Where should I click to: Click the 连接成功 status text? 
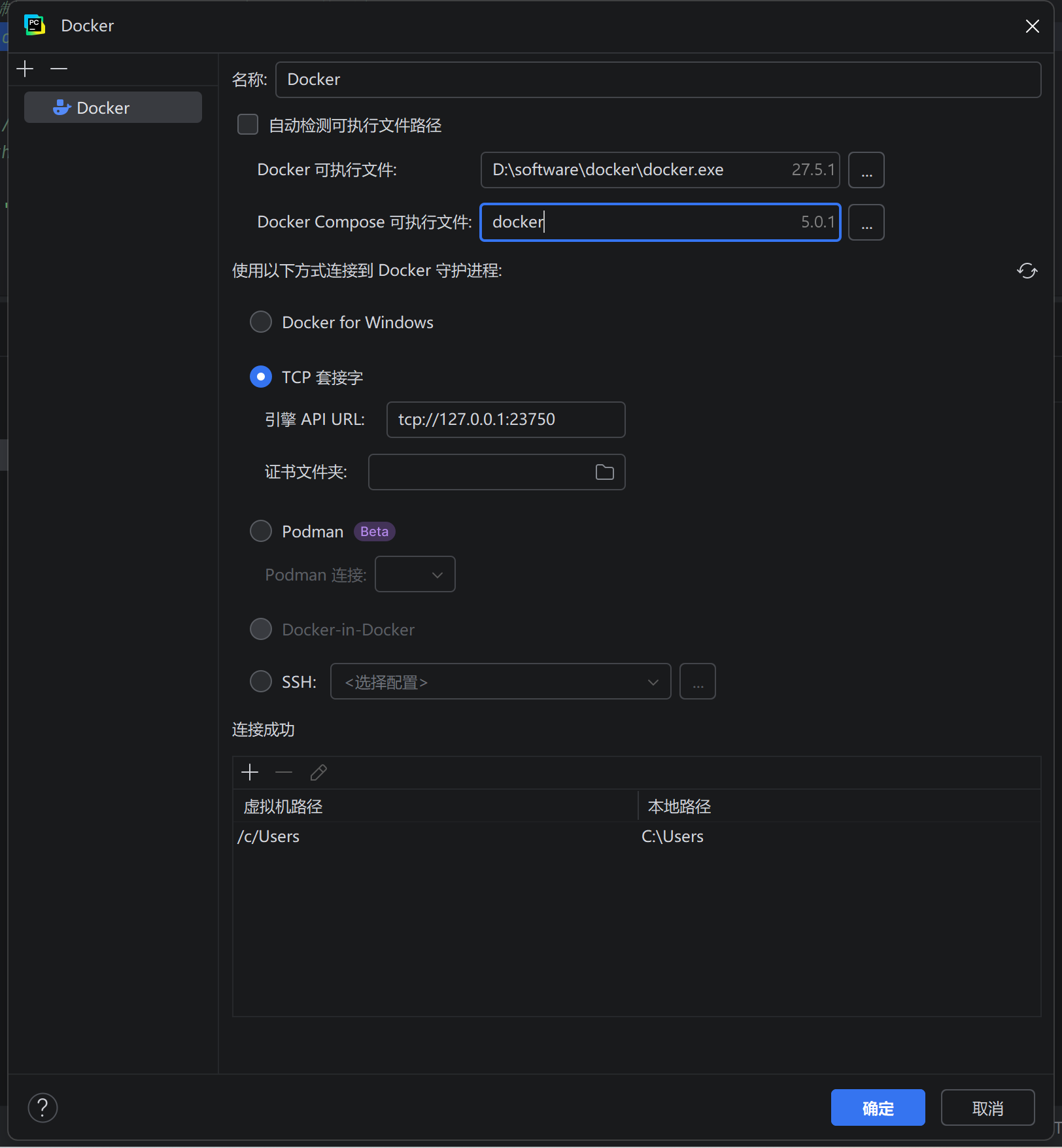[x=264, y=730]
